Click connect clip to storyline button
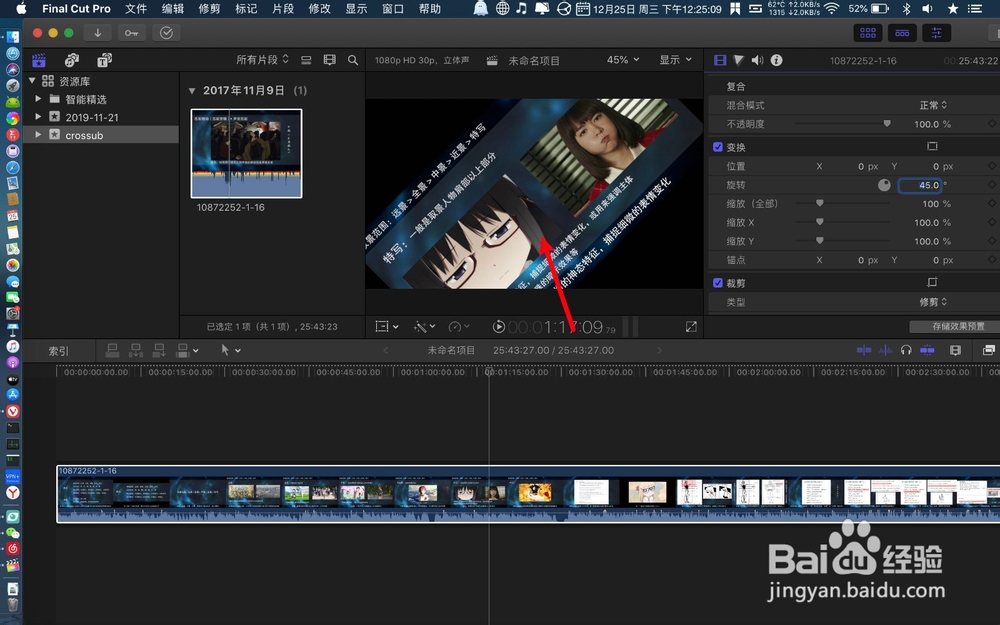 [x=112, y=350]
